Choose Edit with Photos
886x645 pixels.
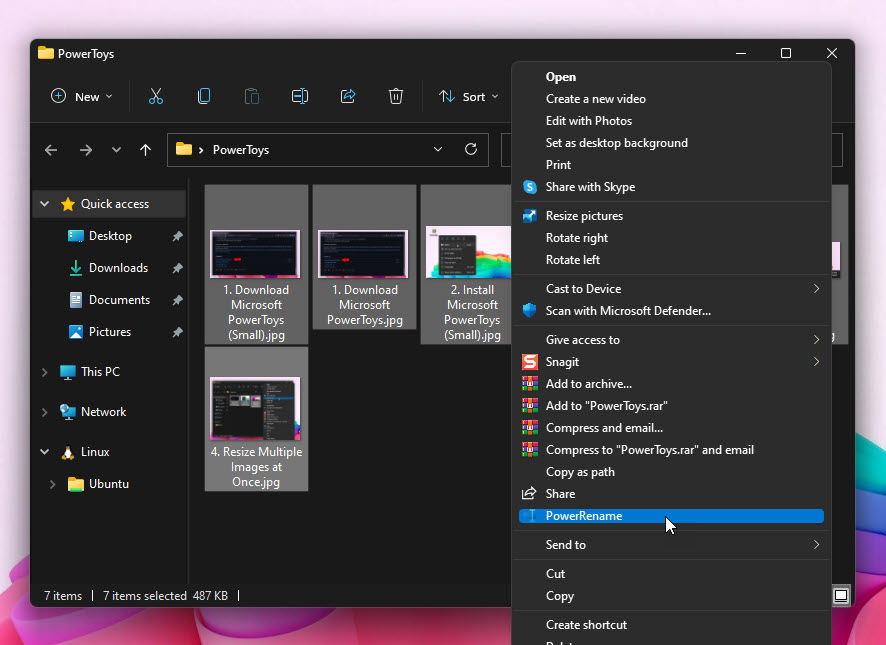[x=671, y=121]
